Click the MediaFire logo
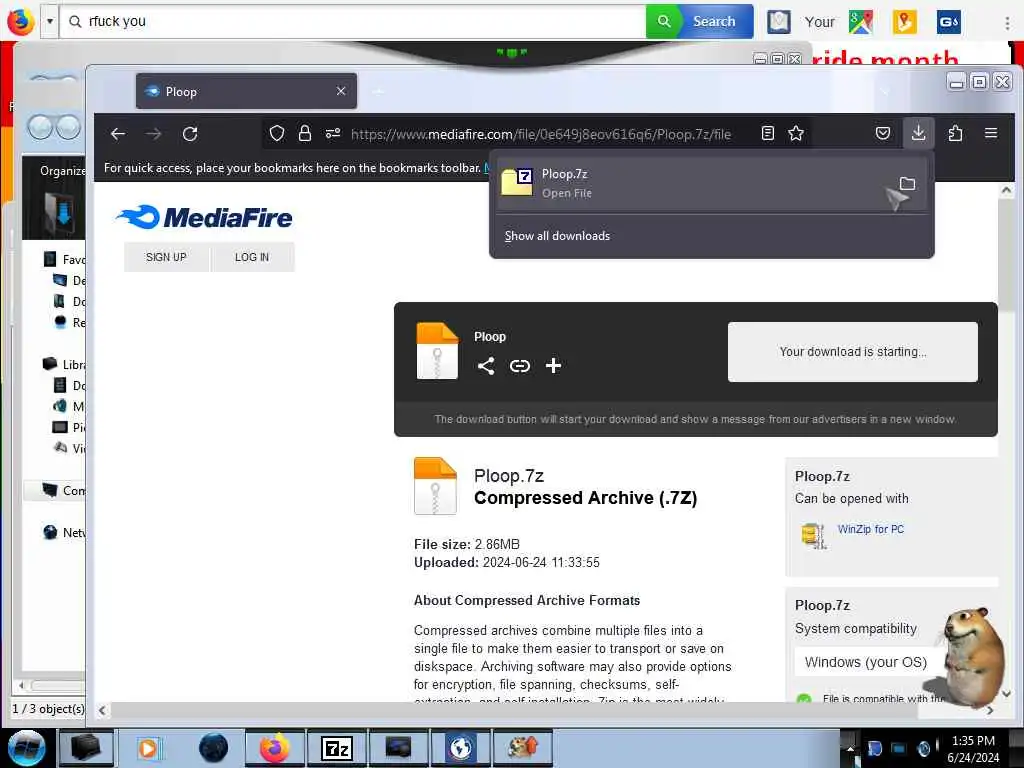 point(204,217)
